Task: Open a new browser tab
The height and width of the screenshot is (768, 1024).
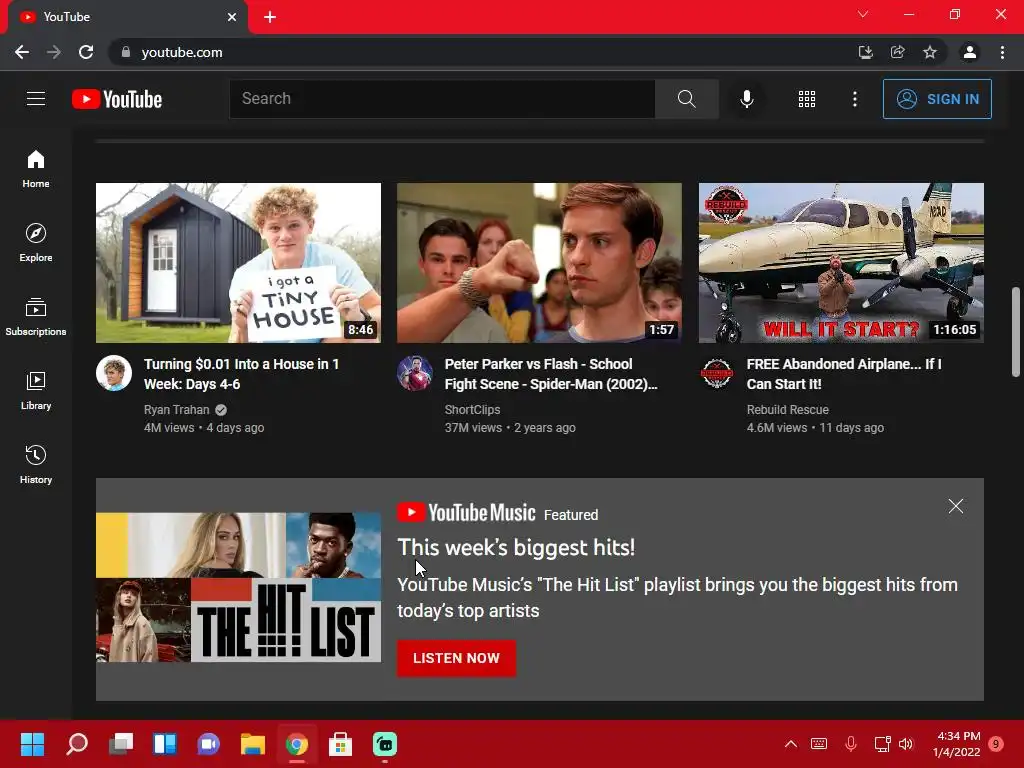Action: [x=270, y=17]
